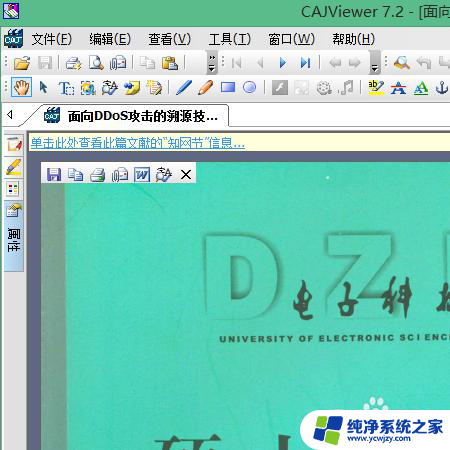450x450 pixels.
Task: Click the anchor link tool
Action: coord(442,88)
